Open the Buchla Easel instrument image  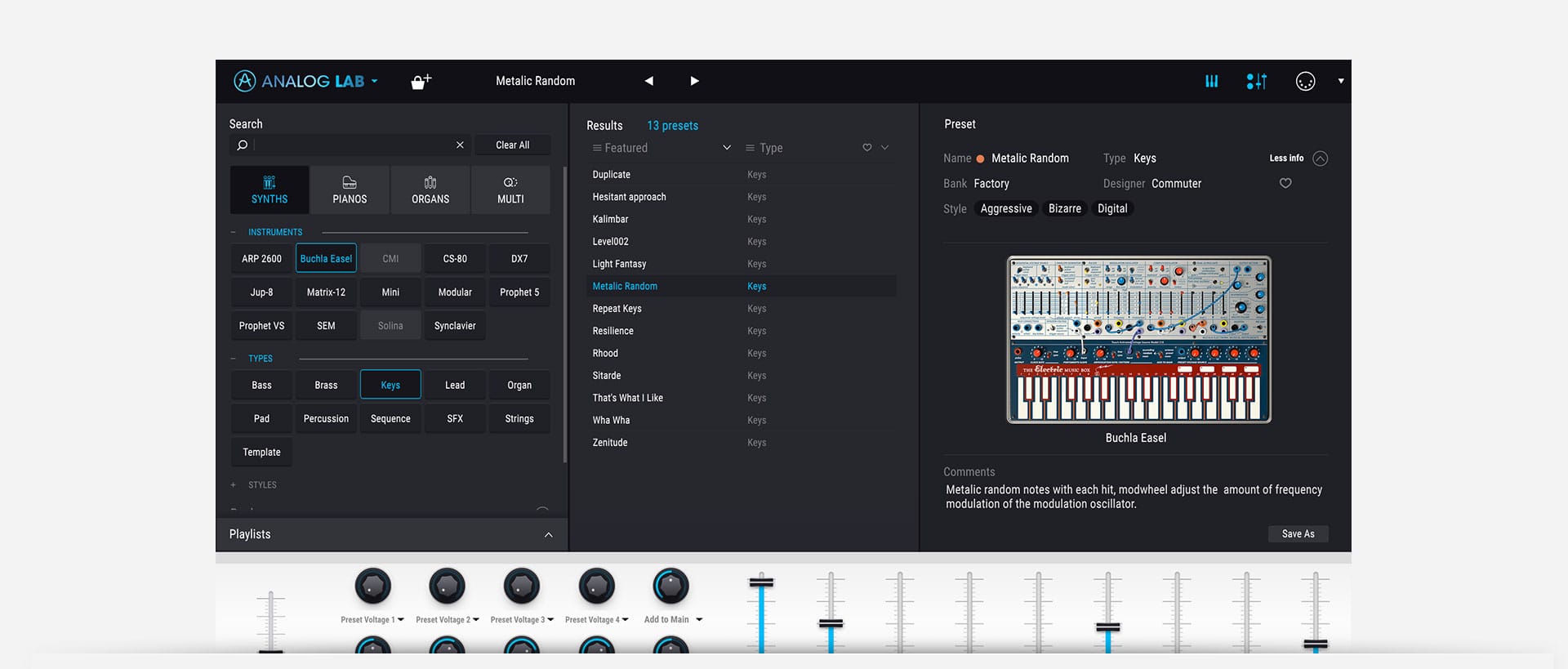click(1138, 340)
